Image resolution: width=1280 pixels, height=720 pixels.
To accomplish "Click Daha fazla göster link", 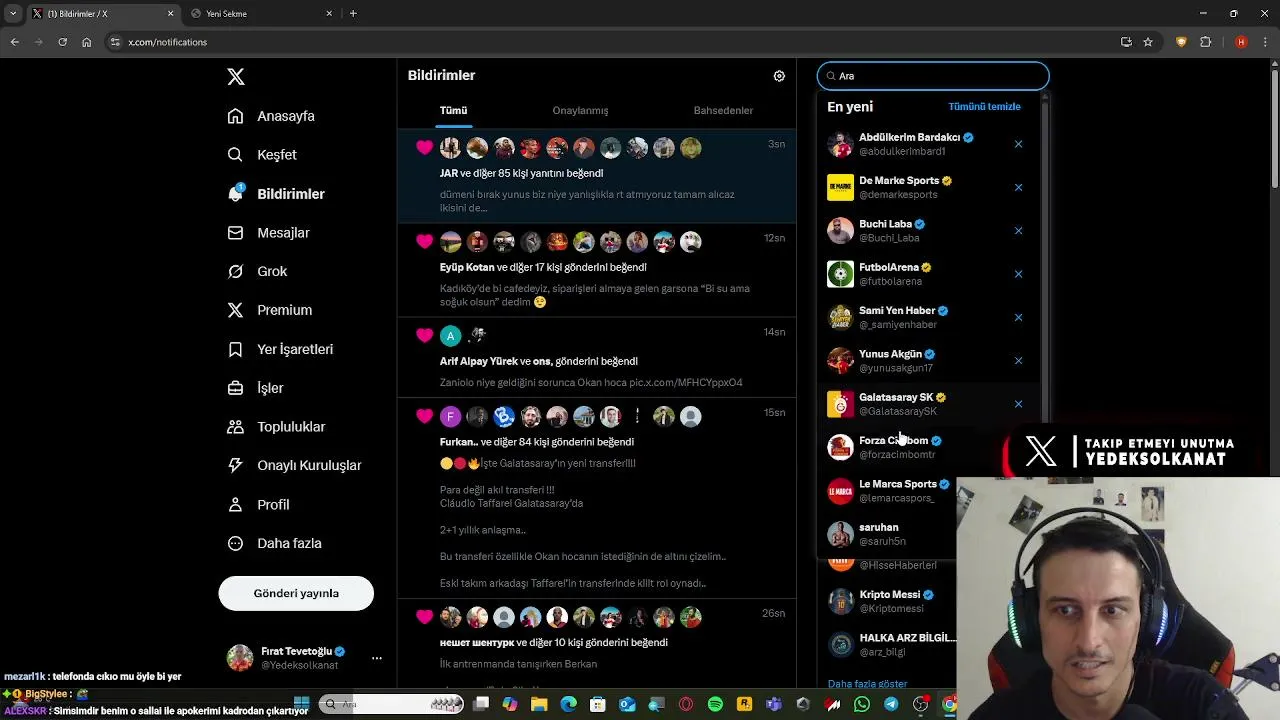I will point(867,684).
